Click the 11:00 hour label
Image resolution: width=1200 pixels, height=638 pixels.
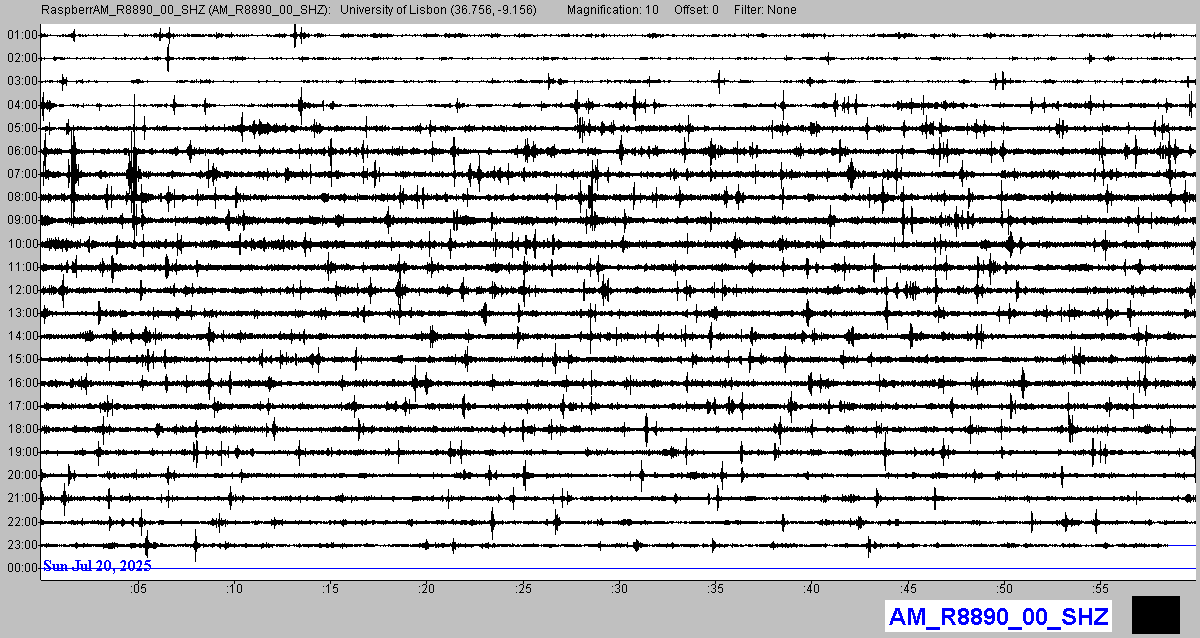click(x=22, y=267)
